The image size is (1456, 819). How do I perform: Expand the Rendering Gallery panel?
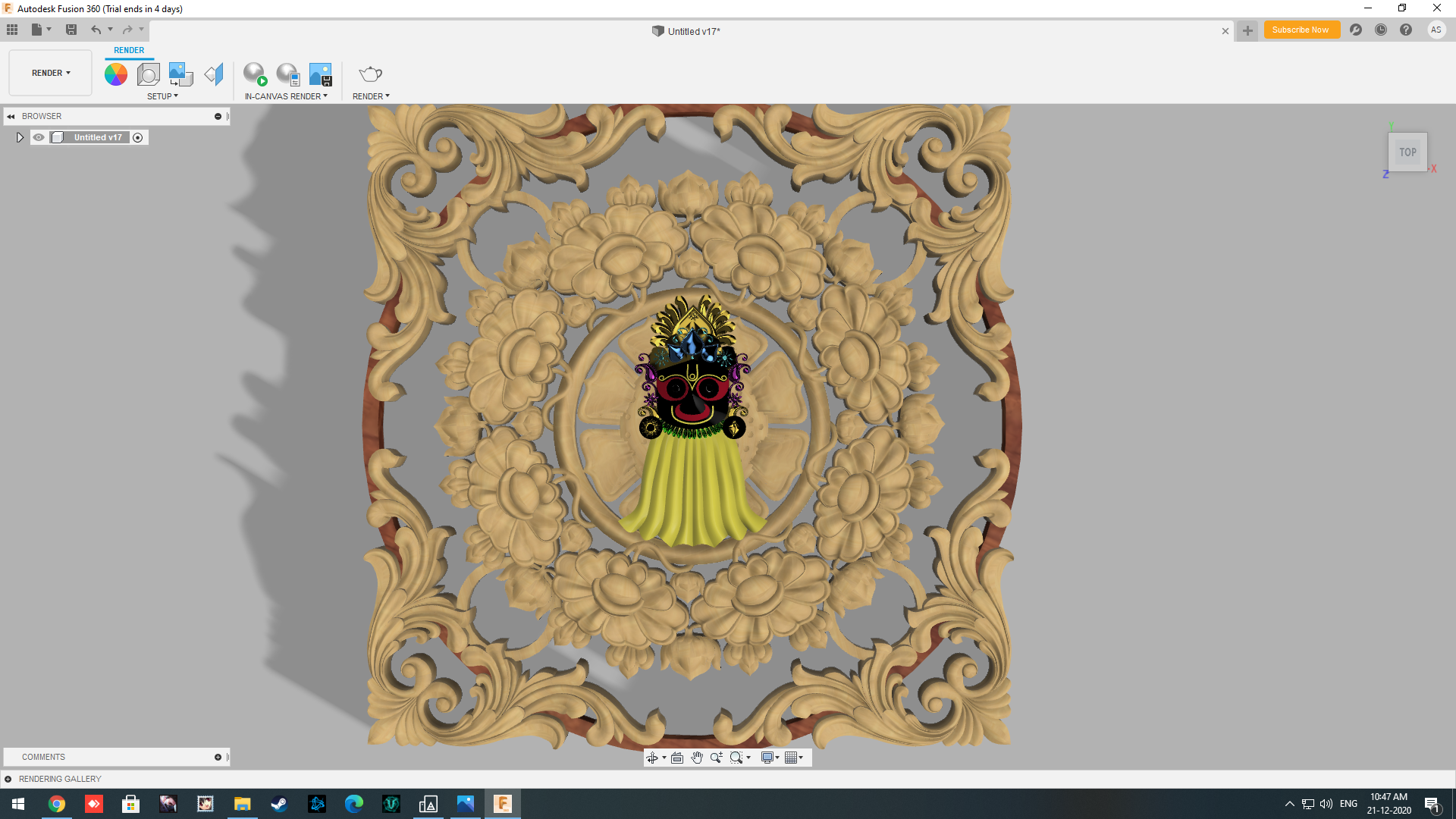tap(8, 779)
